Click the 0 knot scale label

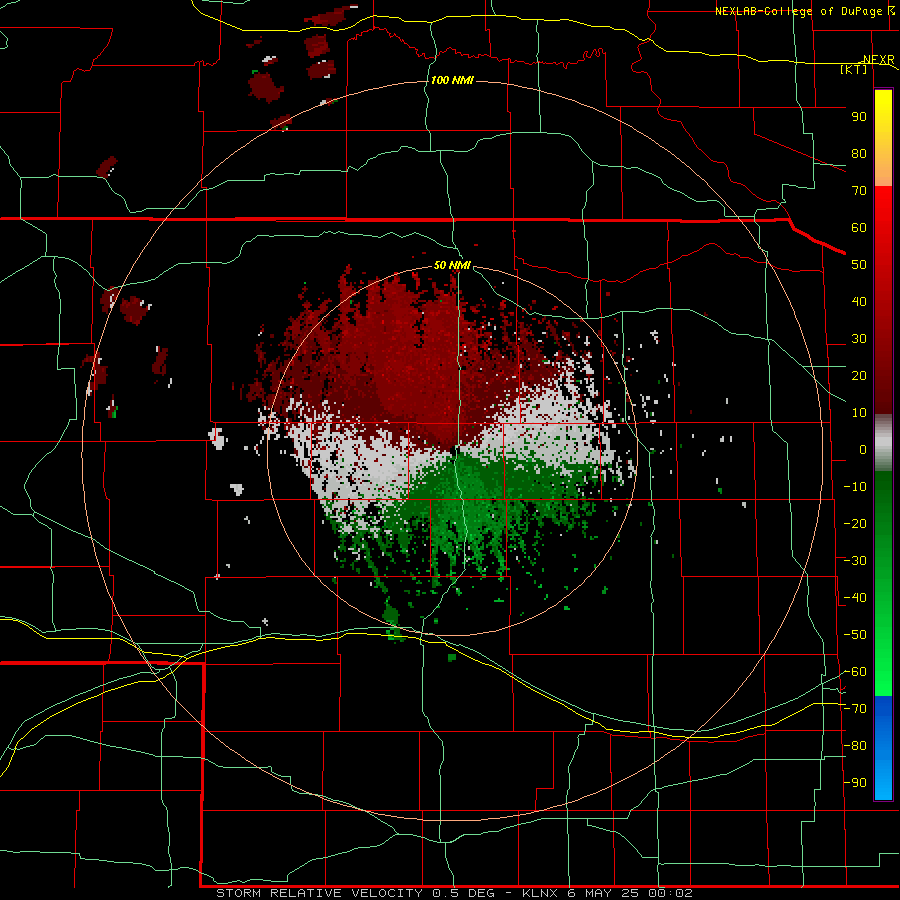[x=863, y=450]
